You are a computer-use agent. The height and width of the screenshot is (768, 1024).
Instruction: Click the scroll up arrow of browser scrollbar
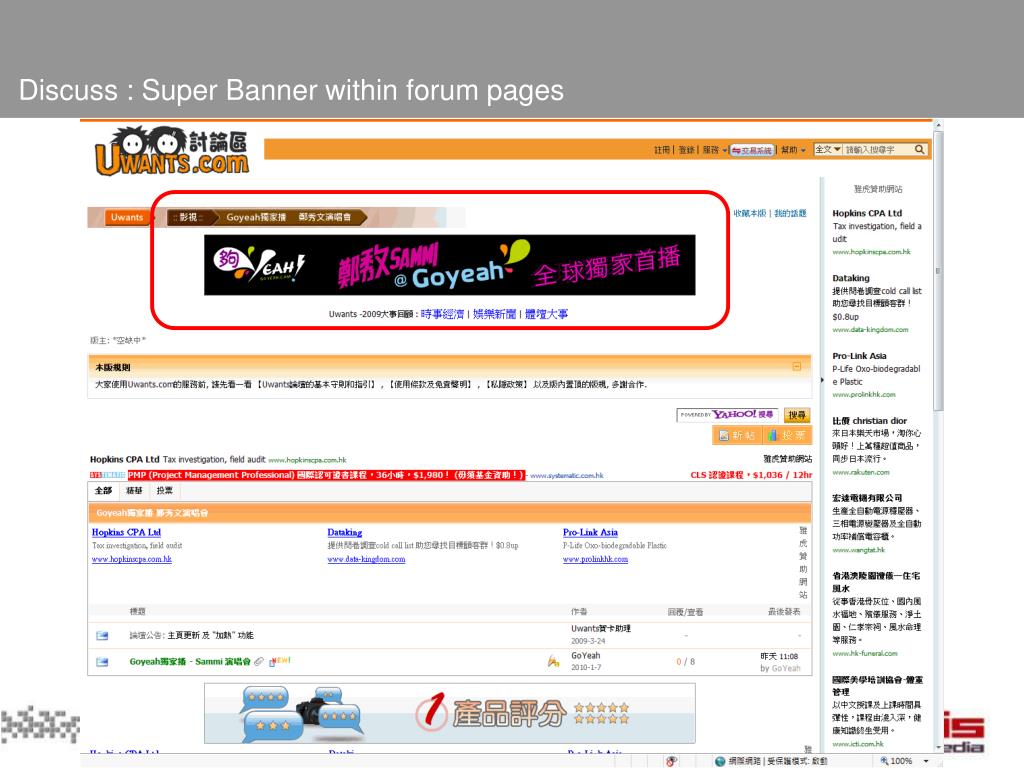point(938,125)
